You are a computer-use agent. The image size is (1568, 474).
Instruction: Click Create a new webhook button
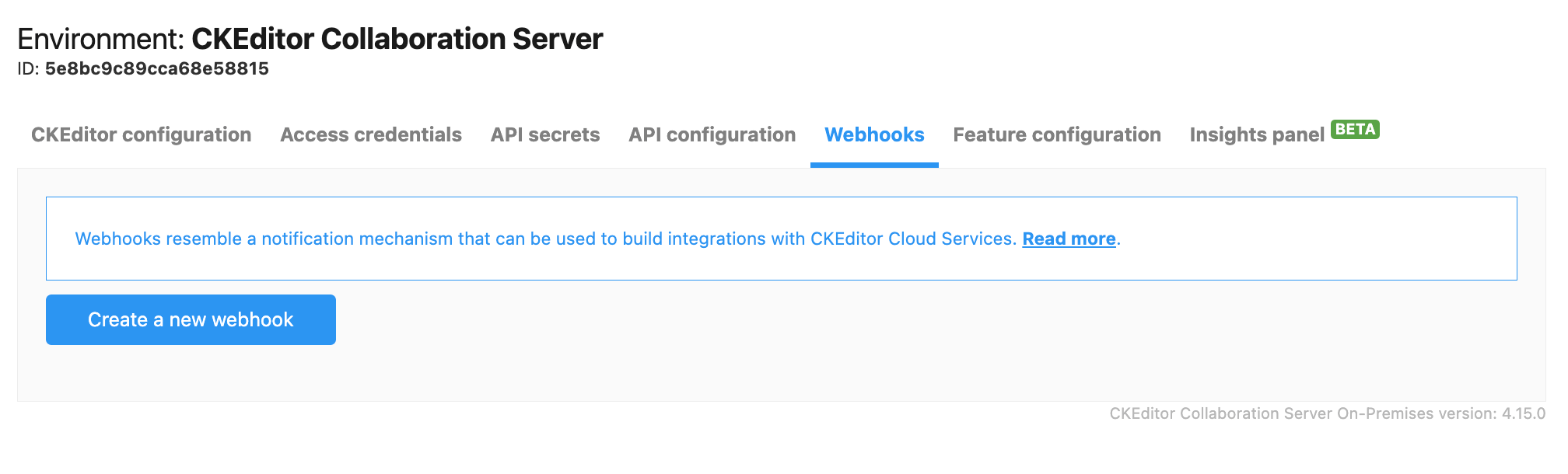[x=191, y=319]
